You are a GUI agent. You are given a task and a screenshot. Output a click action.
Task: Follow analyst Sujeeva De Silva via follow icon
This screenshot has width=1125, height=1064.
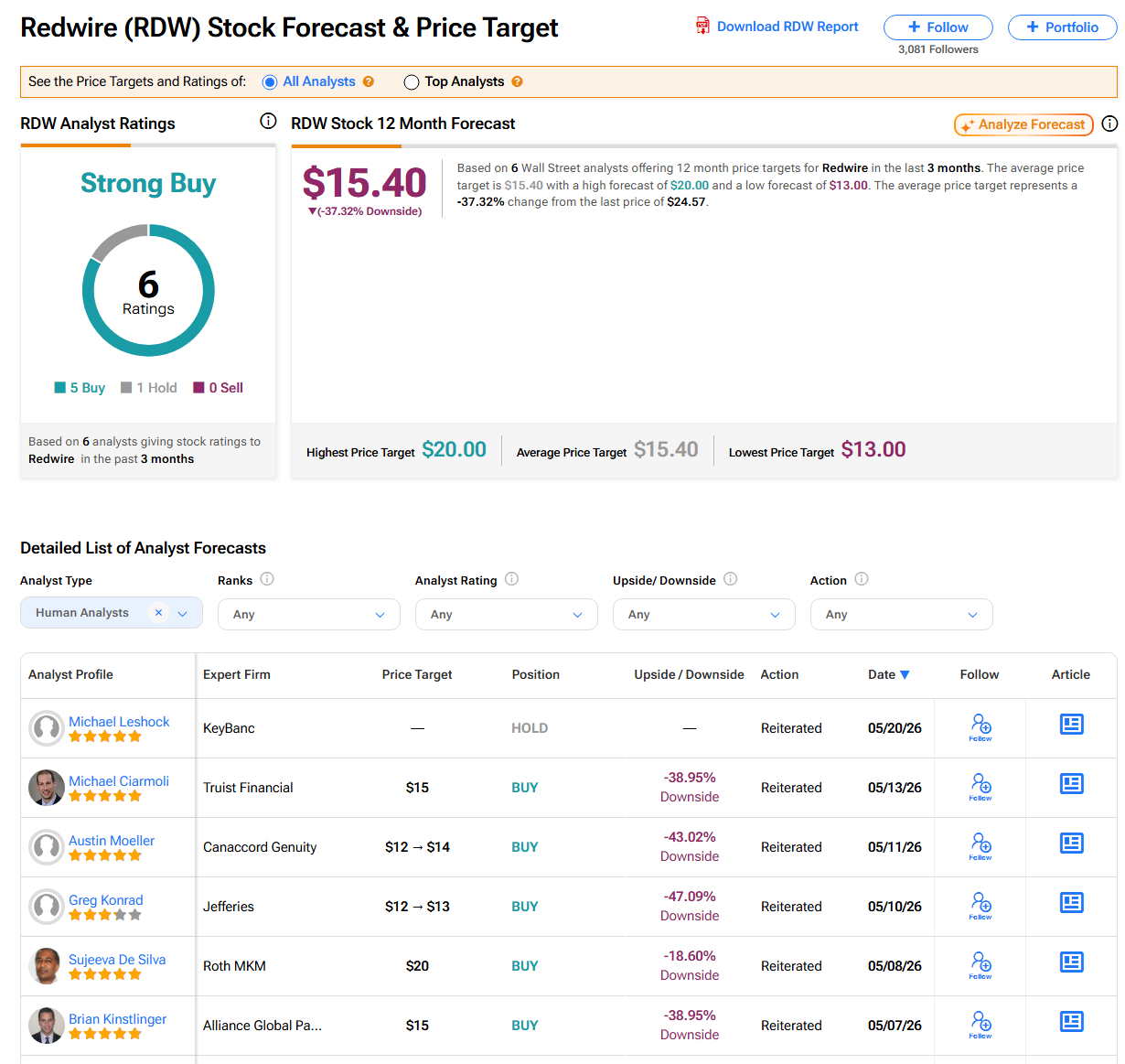(980, 965)
